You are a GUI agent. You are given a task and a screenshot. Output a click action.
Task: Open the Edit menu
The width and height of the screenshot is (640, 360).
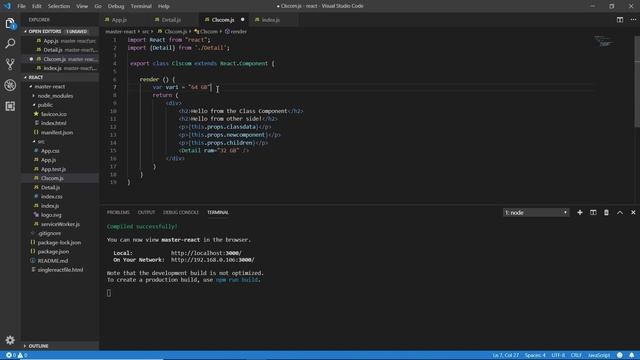coord(37,6)
